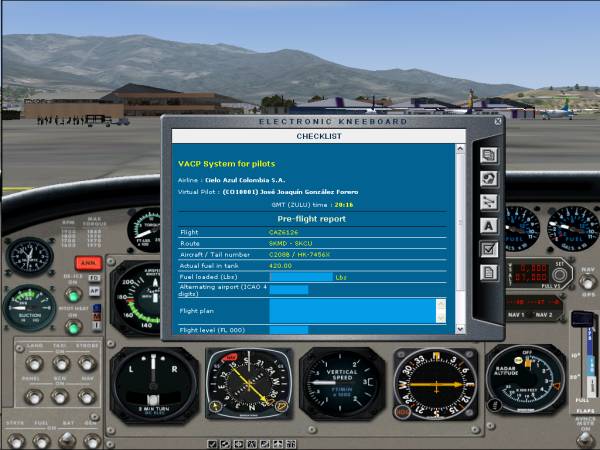Toggle the AP autopilot button
600x450 pixels.
[95, 291]
